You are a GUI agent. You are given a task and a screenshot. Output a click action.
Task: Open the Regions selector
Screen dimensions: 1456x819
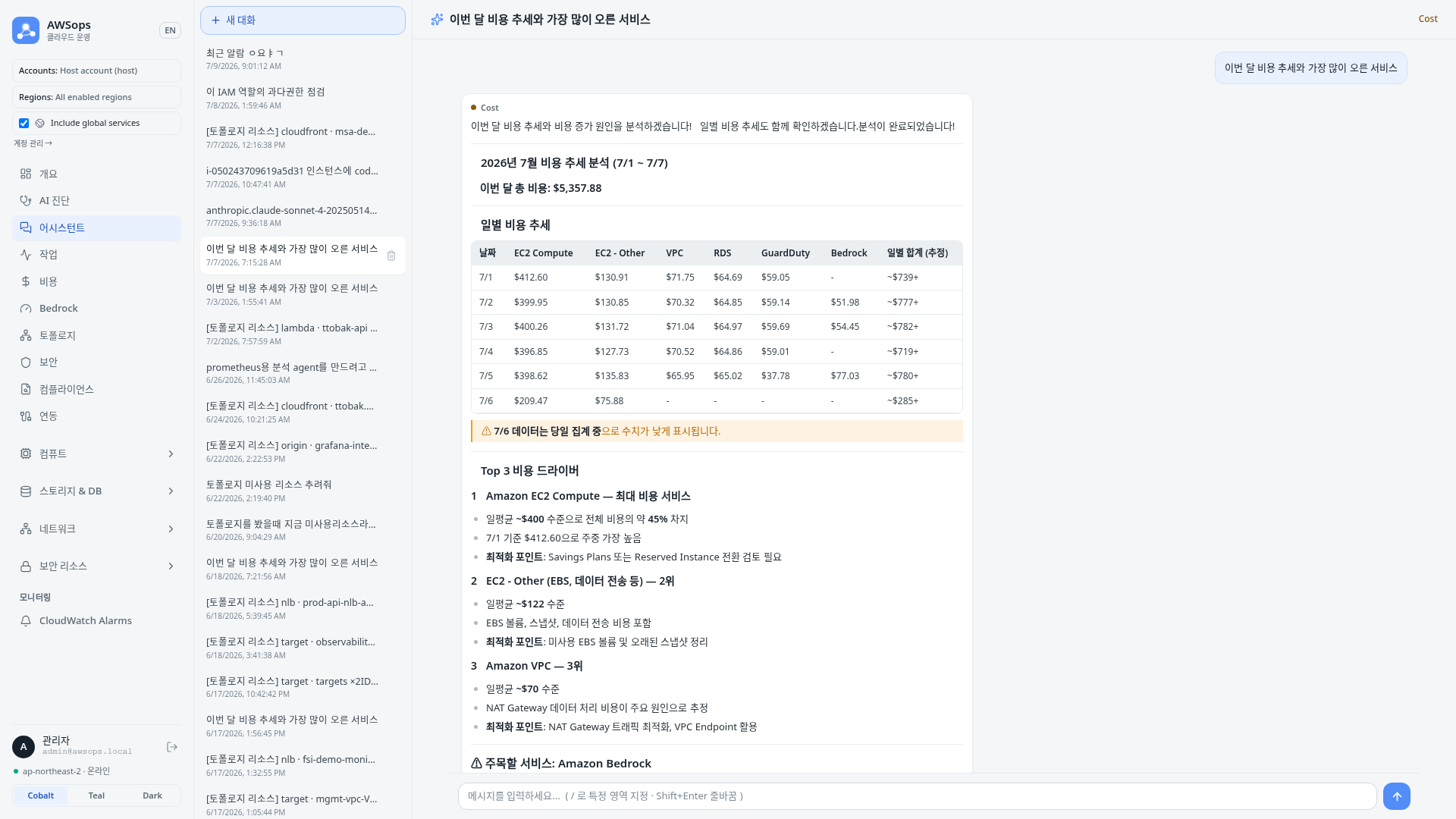96,97
